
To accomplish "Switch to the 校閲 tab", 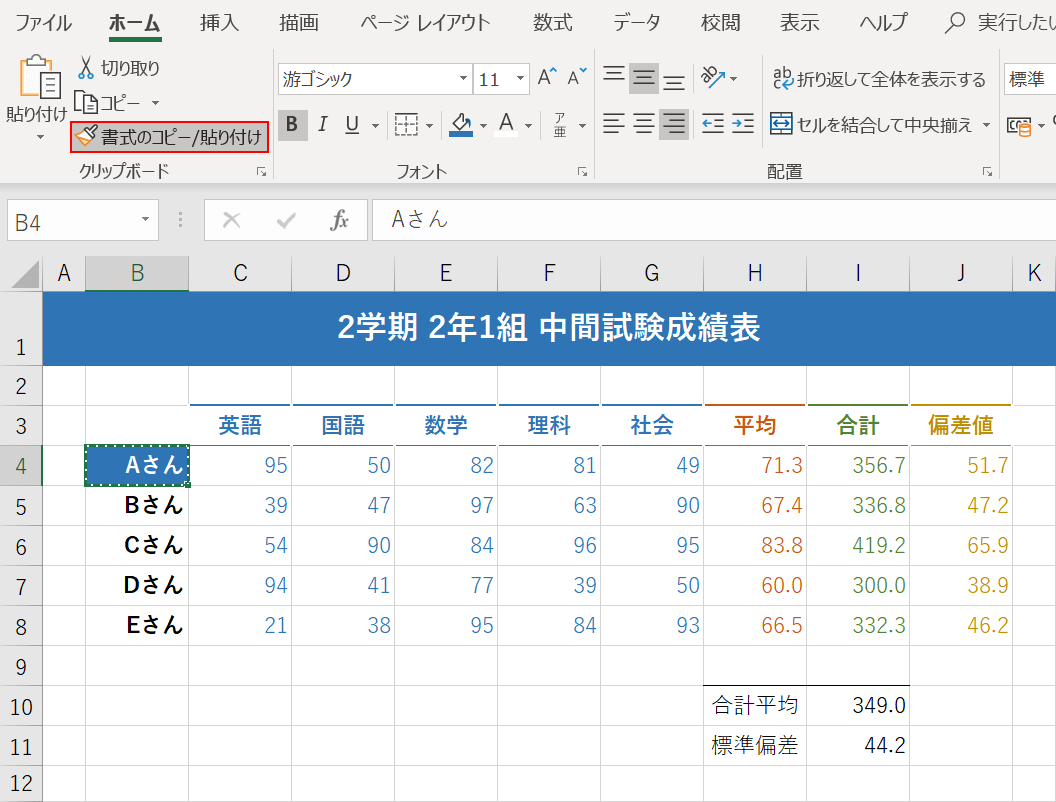I will coord(721,22).
